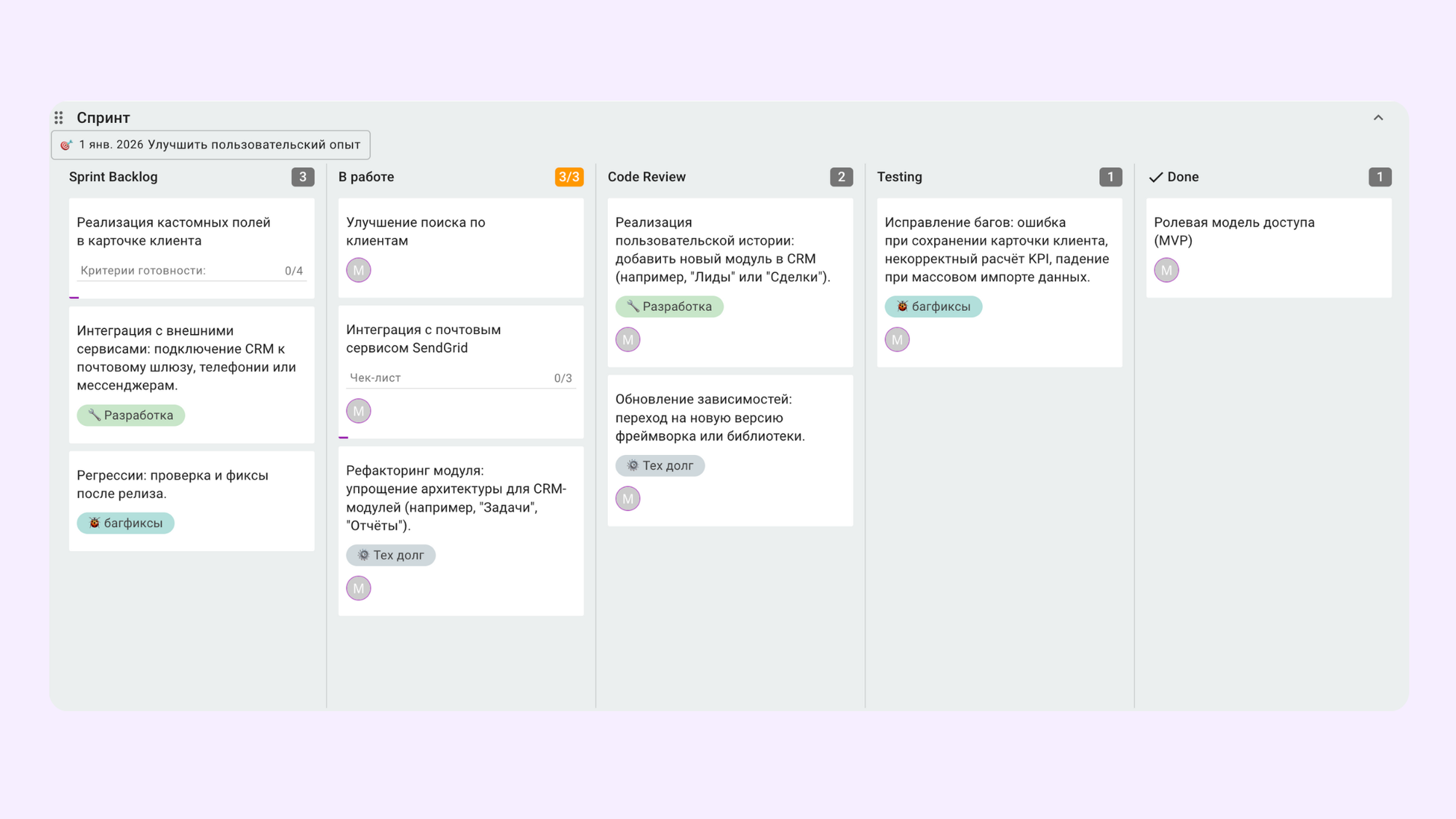Expand the 'Чек-лист' 0/3 on SendGrid card
Viewport: 1456px width, 819px height.
click(x=460, y=378)
